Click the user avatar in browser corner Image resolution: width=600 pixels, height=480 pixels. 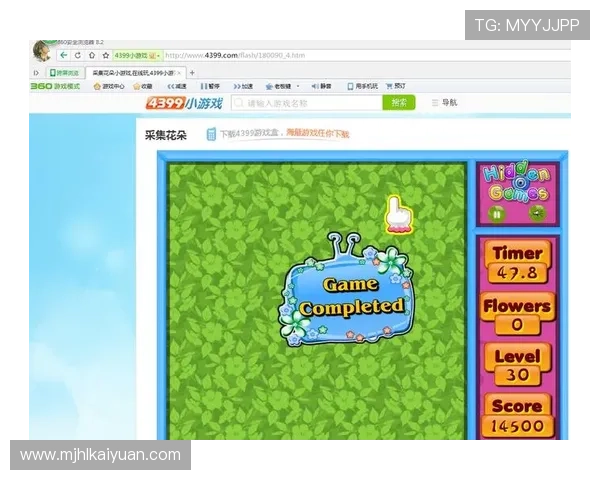pos(41,51)
